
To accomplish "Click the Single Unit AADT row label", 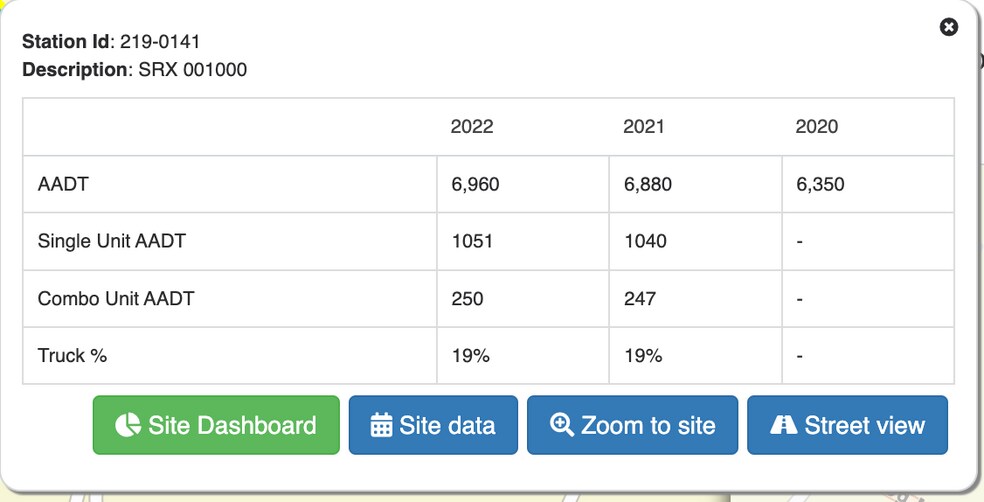I will (x=112, y=241).
